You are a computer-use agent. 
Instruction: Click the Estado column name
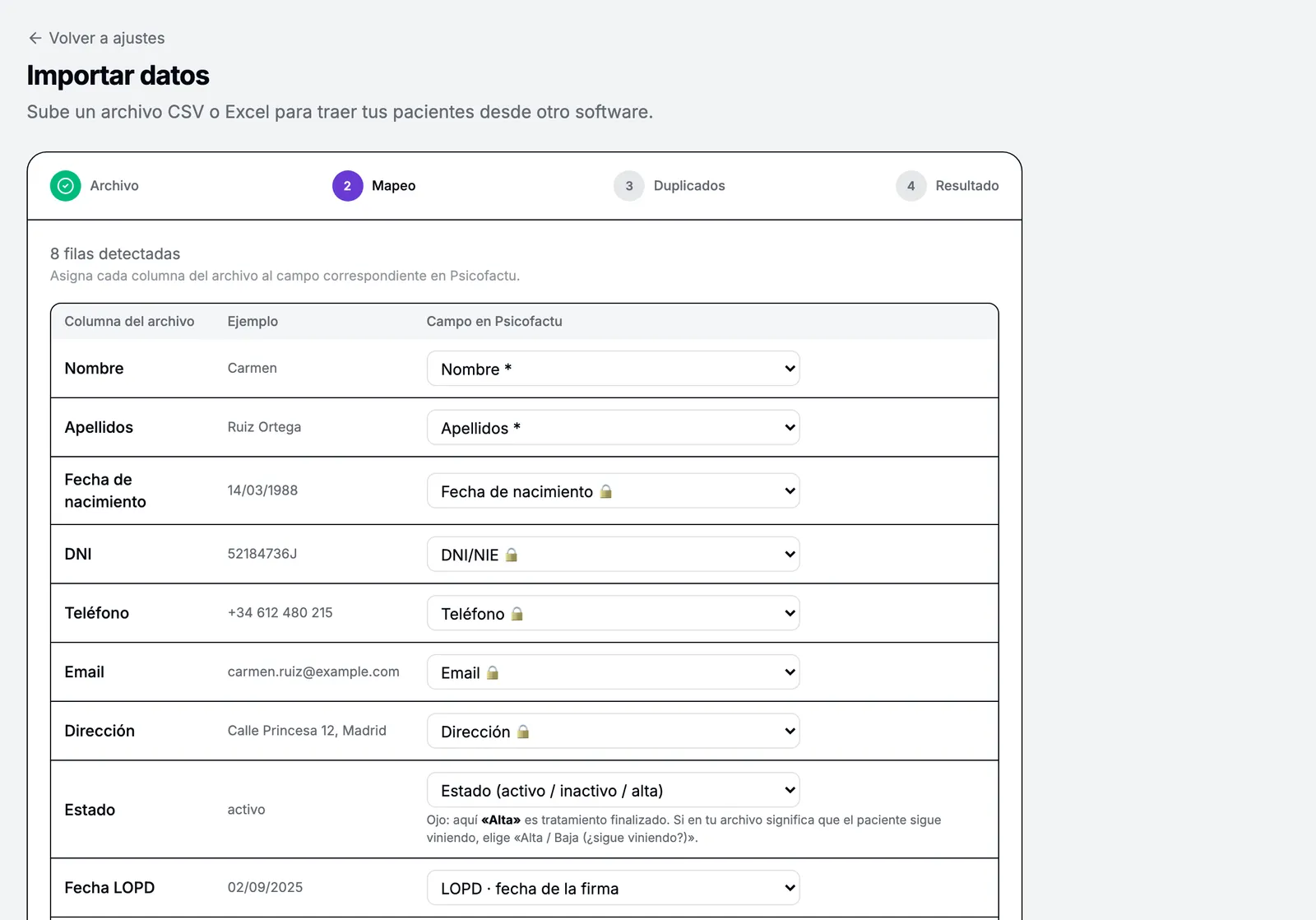point(90,810)
